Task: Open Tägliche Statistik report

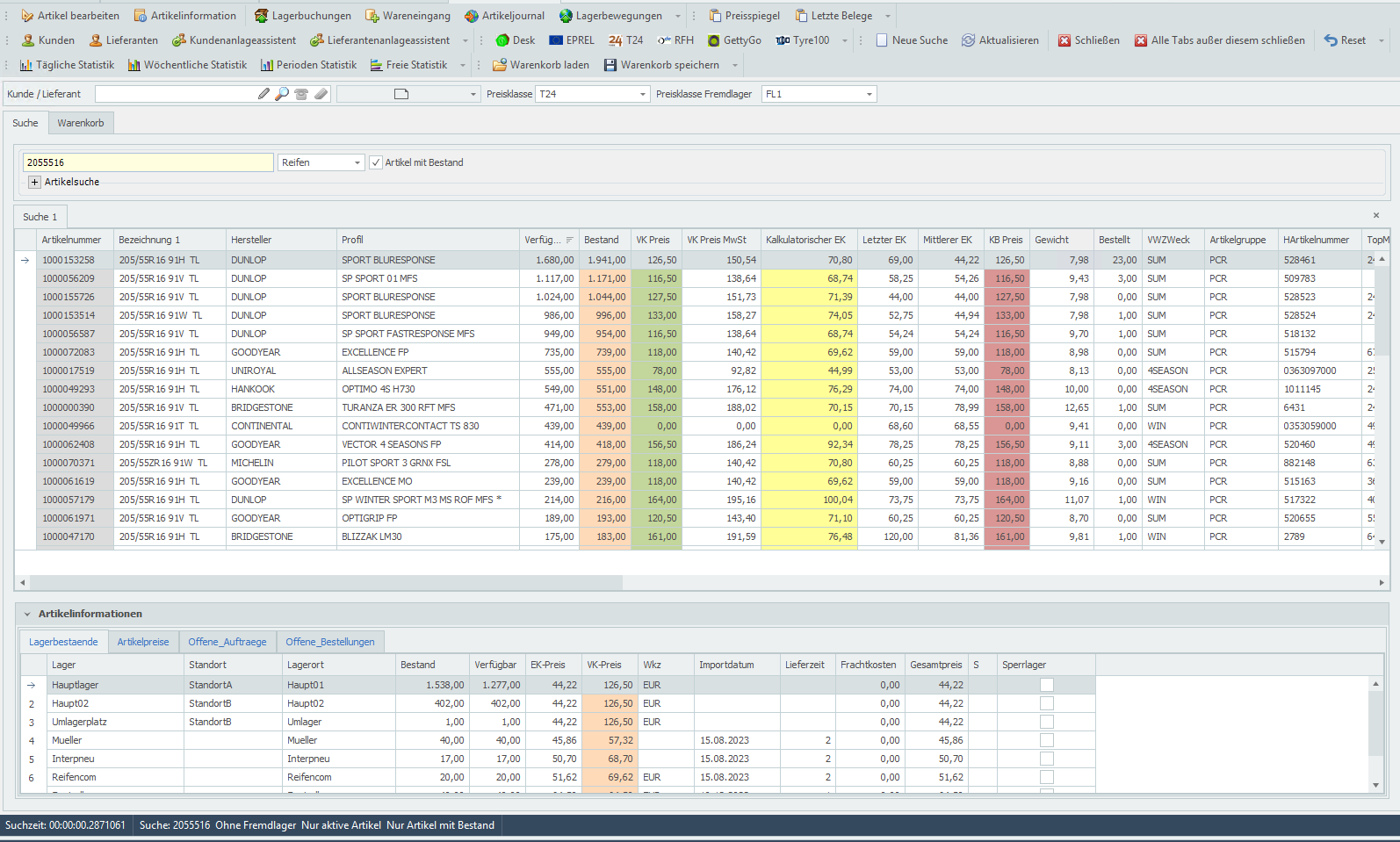Action: click(67, 65)
